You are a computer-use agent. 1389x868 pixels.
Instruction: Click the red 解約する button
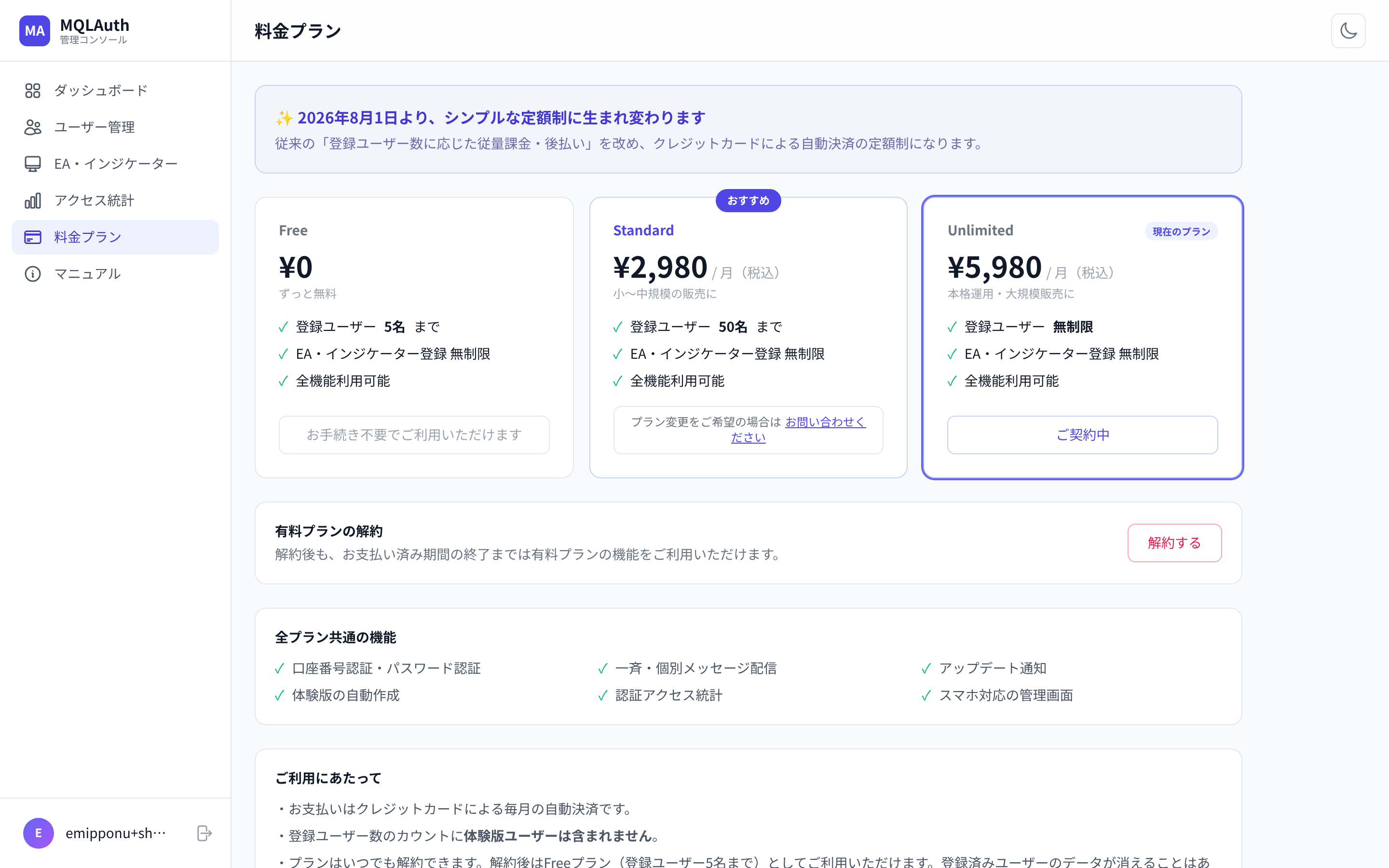click(x=1174, y=542)
